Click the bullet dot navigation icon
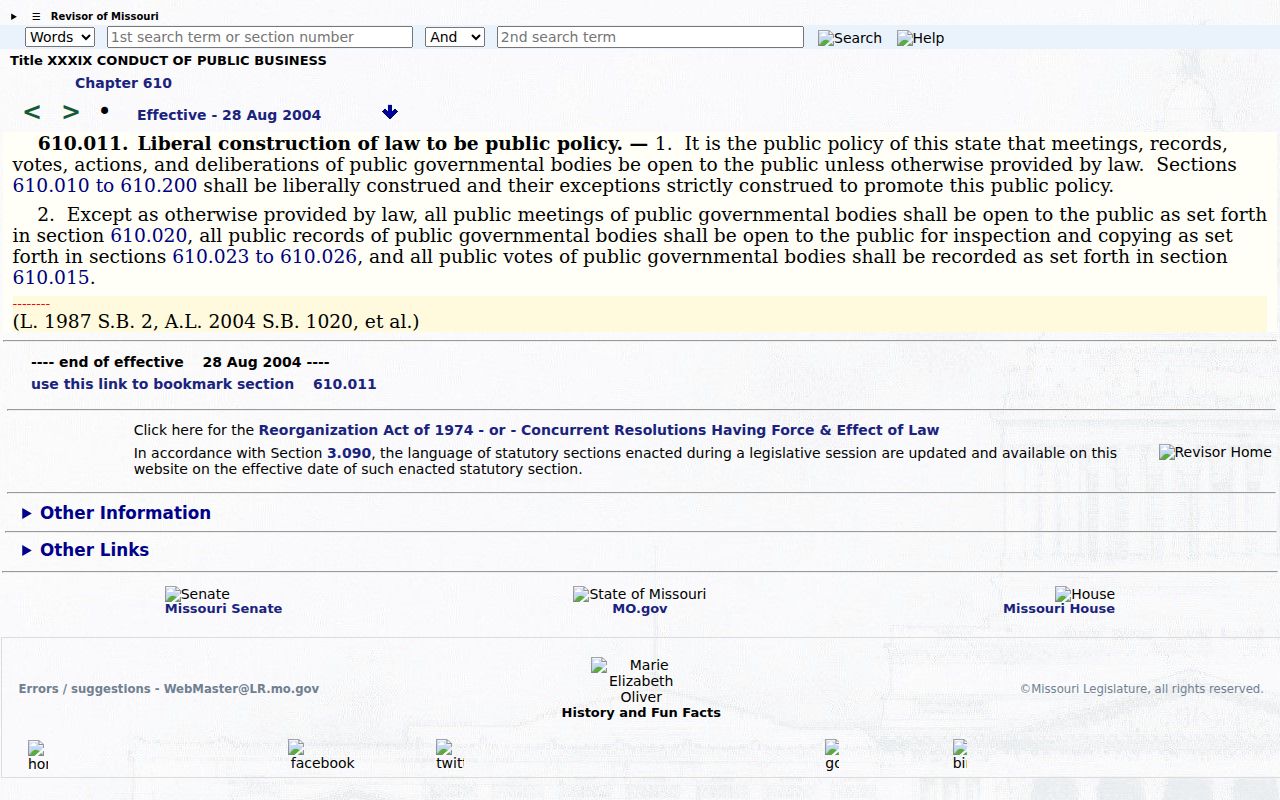1280x800 pixels. coord(104,110)
